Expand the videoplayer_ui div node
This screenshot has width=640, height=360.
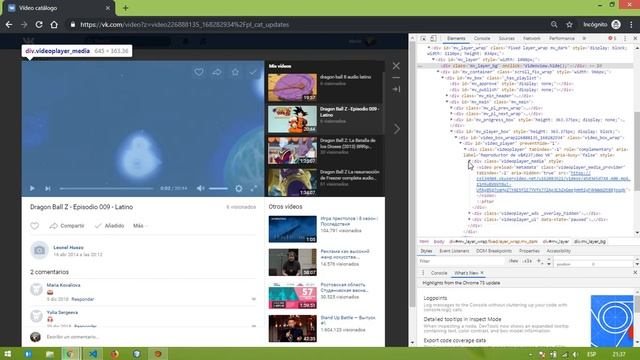pyautogui.click(x=469, y=220)
